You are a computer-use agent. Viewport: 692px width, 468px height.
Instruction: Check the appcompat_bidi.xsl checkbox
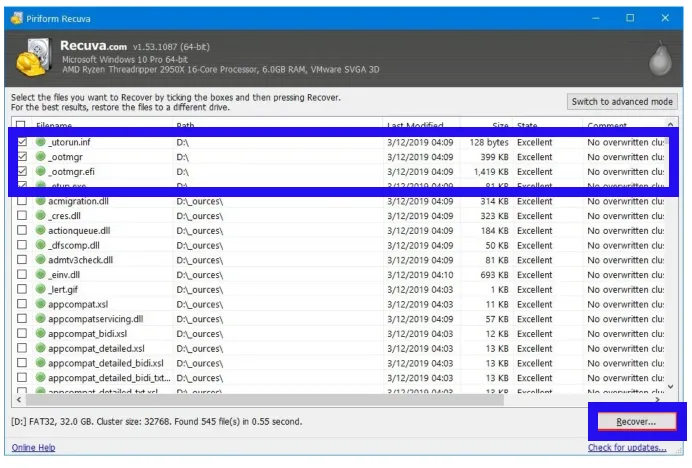(22, 333)
